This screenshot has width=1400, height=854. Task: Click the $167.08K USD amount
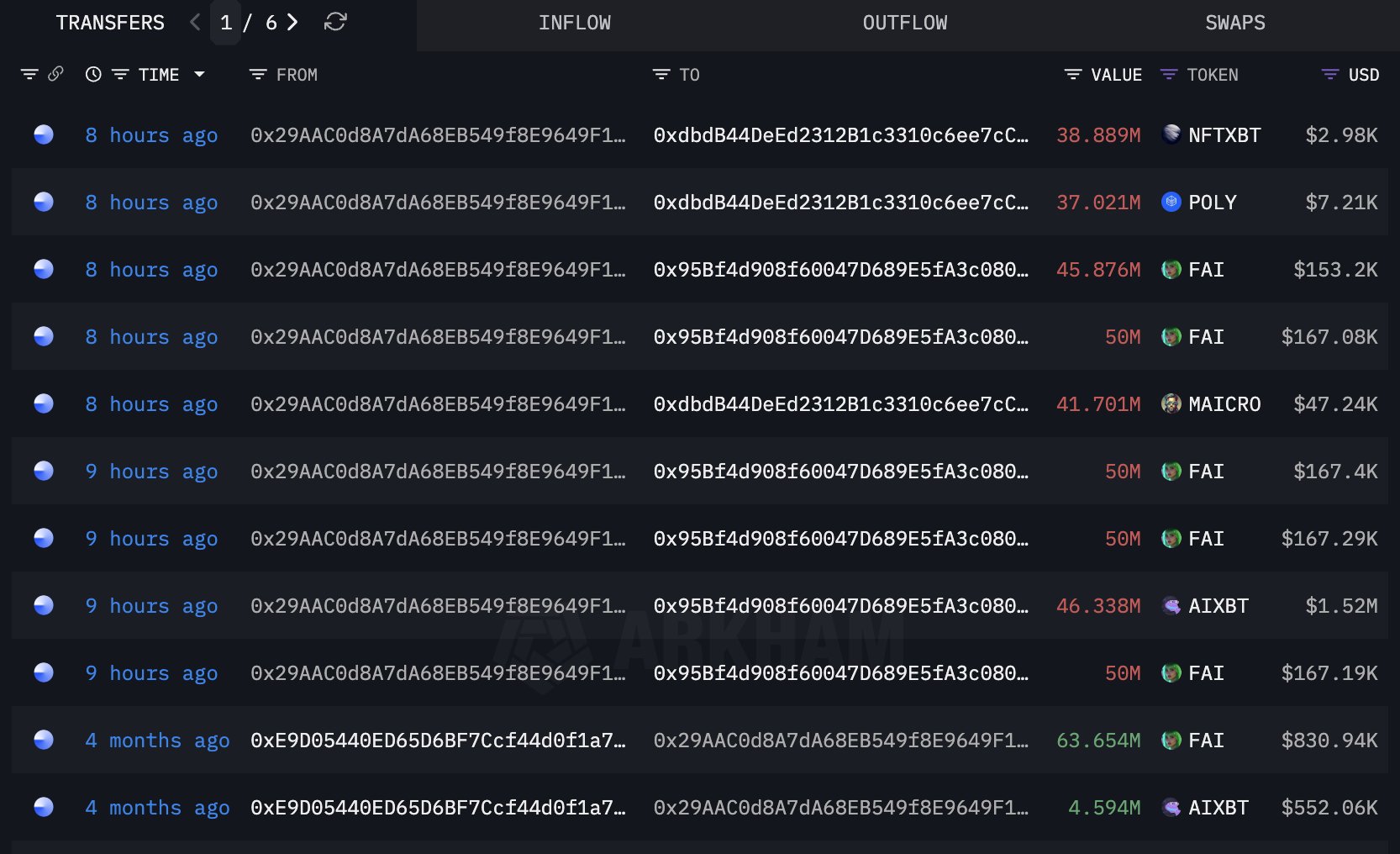(1329, 337)
